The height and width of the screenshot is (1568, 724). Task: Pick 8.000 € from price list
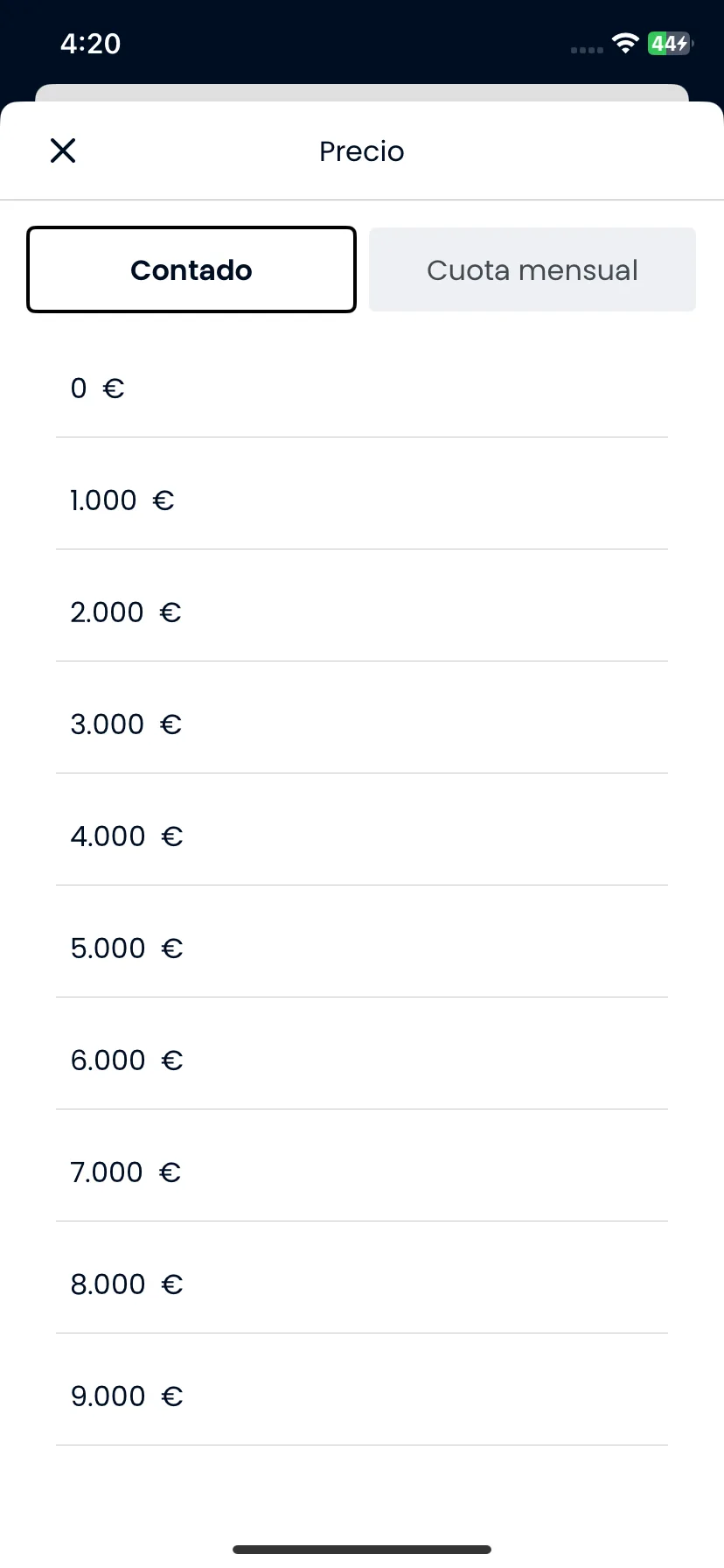362,1284
